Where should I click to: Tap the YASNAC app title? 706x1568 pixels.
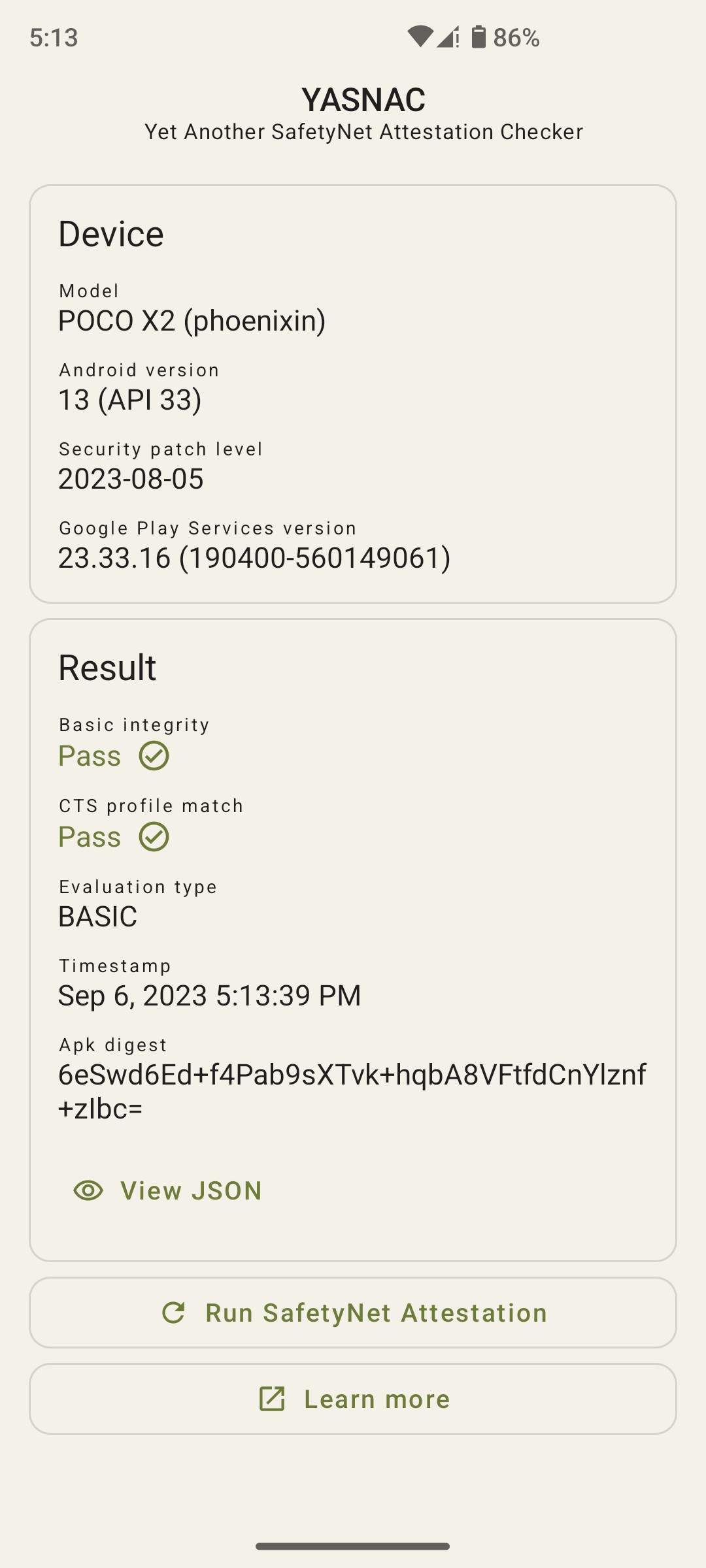coord(363,100)
